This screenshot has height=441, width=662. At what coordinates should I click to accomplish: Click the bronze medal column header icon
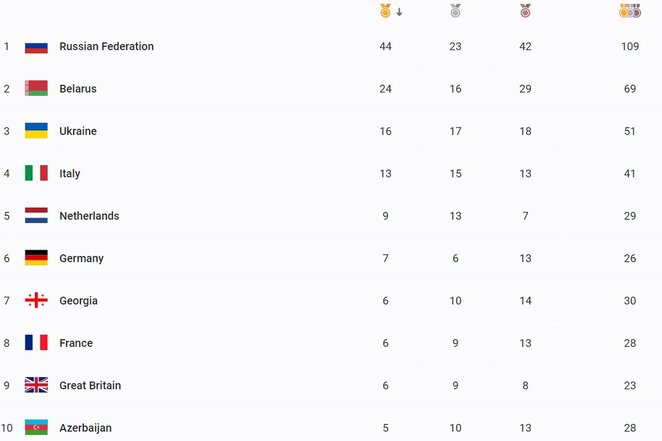(x=525, y=12)
